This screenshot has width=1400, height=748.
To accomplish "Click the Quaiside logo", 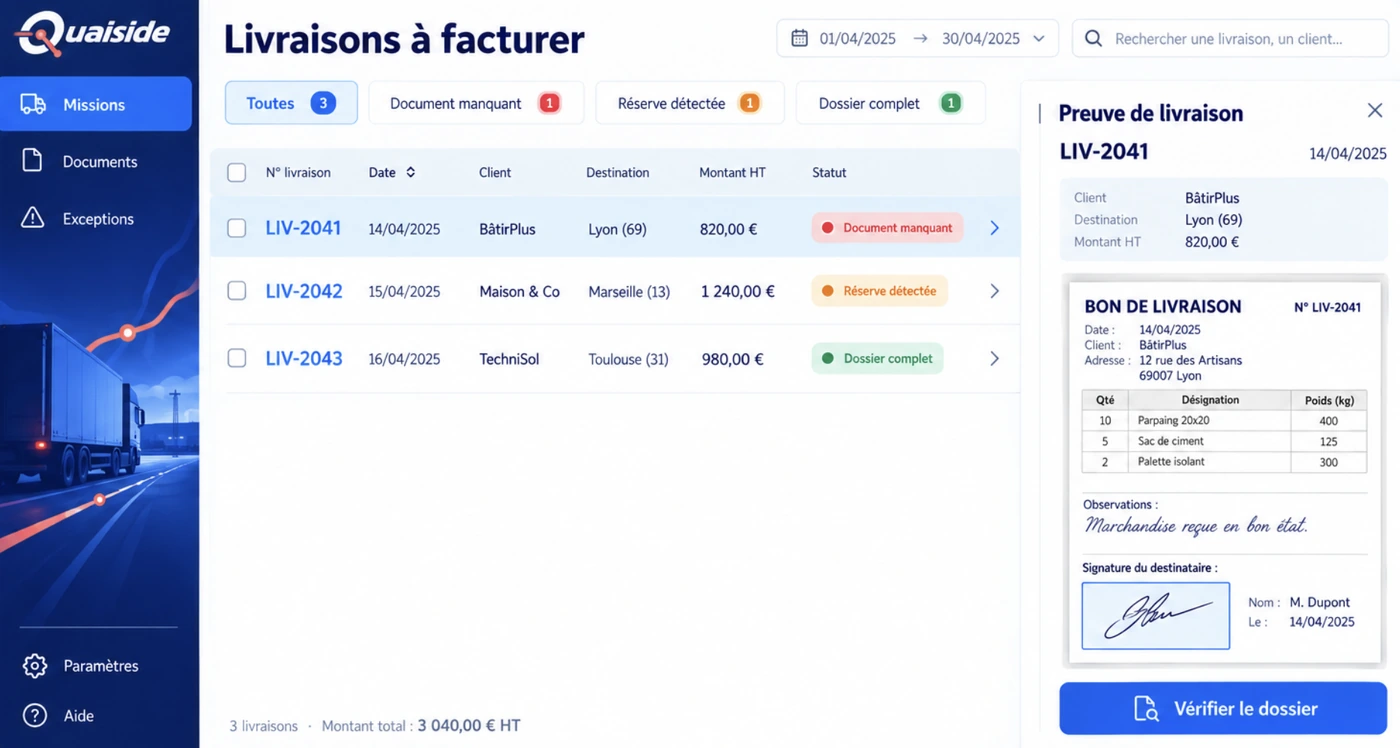I will click(93, 33).
